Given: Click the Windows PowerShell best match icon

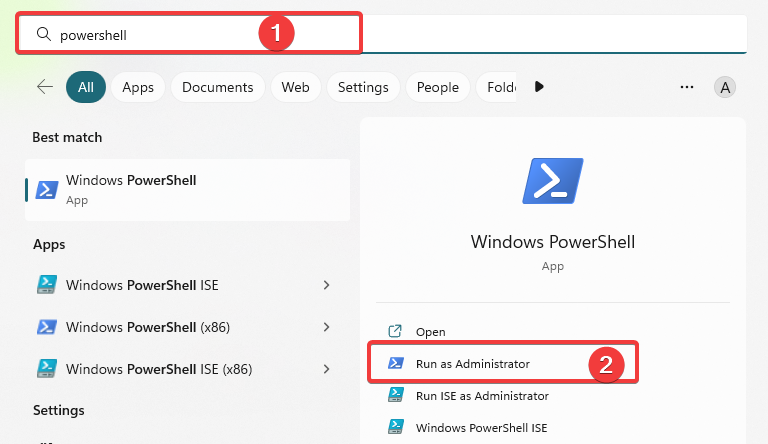Looking at the screenshot, I should click(x=47, y=190).
